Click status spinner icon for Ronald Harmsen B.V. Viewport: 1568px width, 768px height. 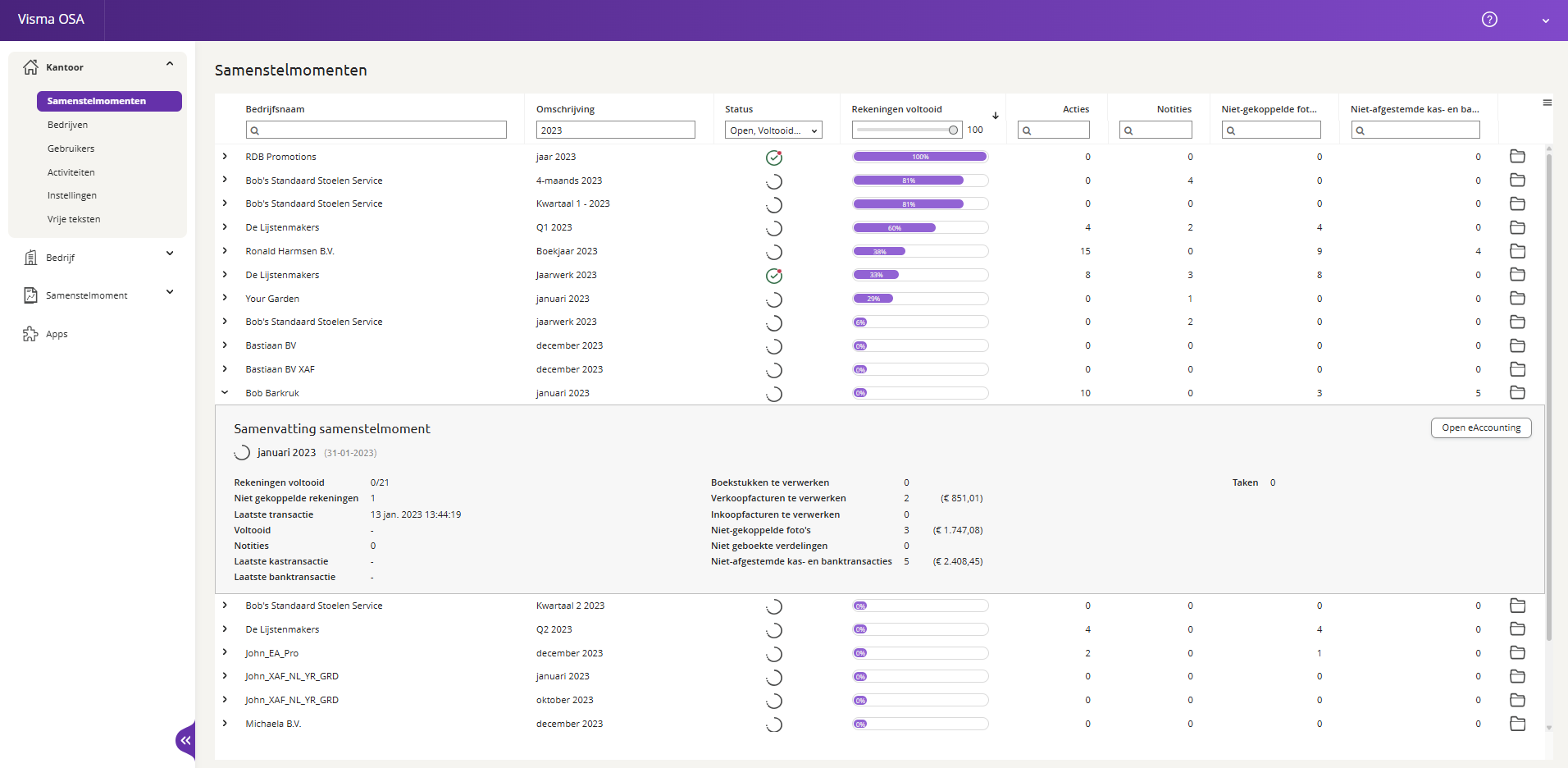773,252
